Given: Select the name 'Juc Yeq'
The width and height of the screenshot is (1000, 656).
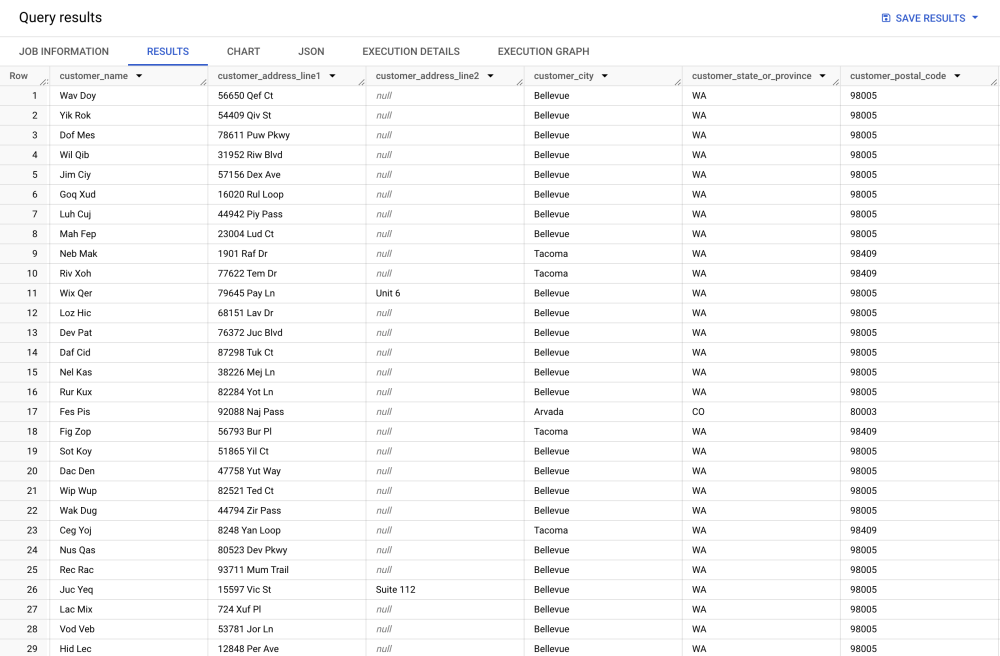Looking at the screenshot, I should point(77,590).
